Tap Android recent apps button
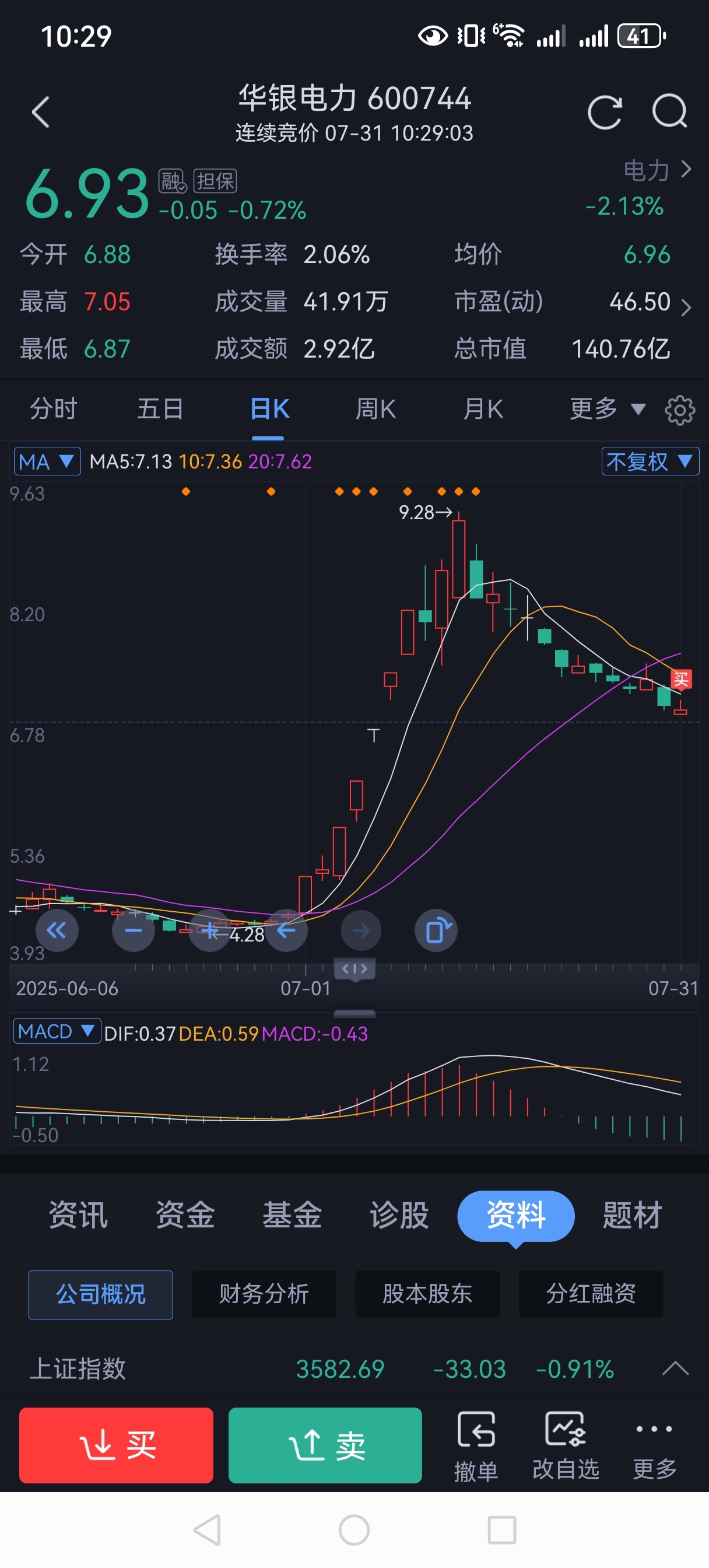709x1568 pixels. click(502, 1529)
